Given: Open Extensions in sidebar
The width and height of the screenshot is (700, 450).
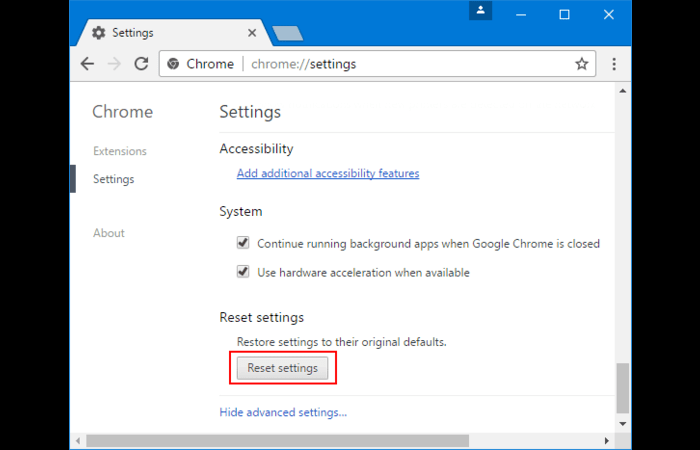Looking at the screenshot, I should click(120, 151).
